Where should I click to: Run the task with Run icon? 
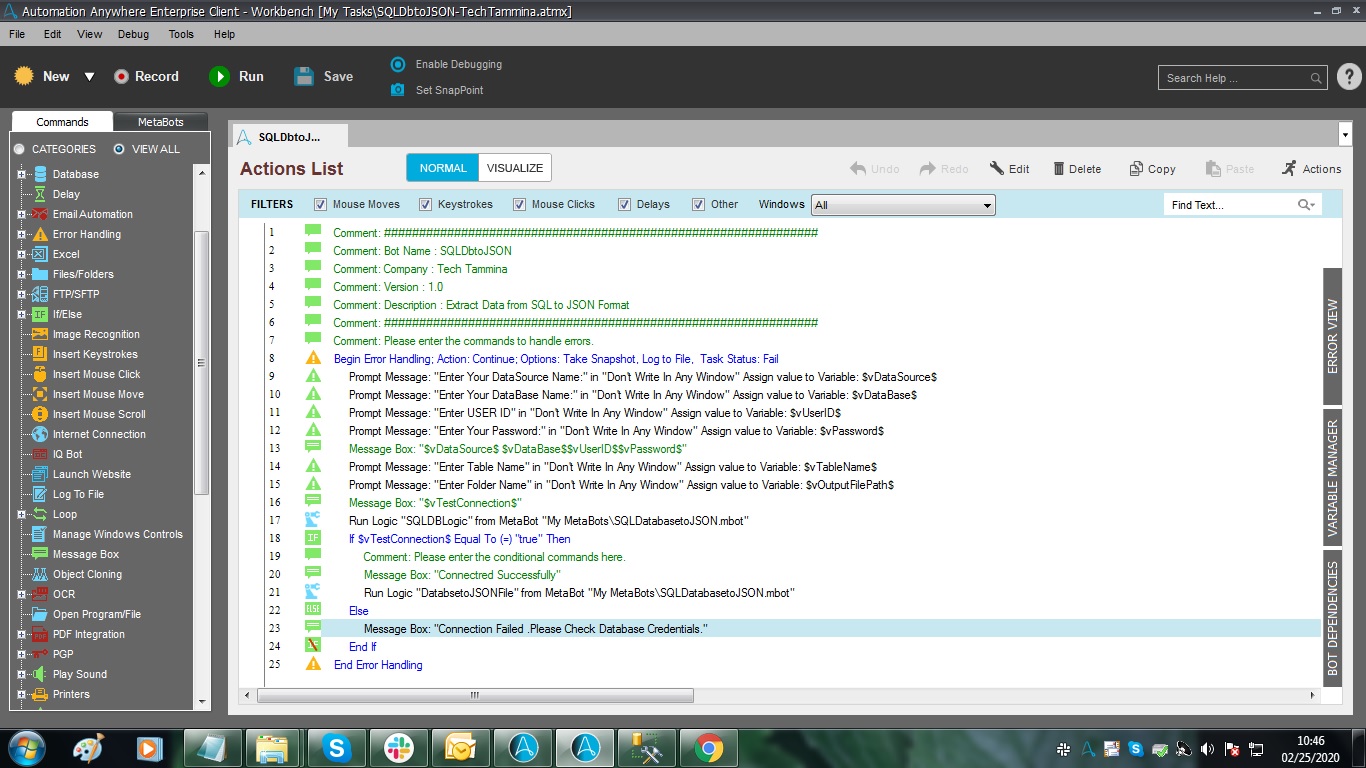click(x=219, y=76)
